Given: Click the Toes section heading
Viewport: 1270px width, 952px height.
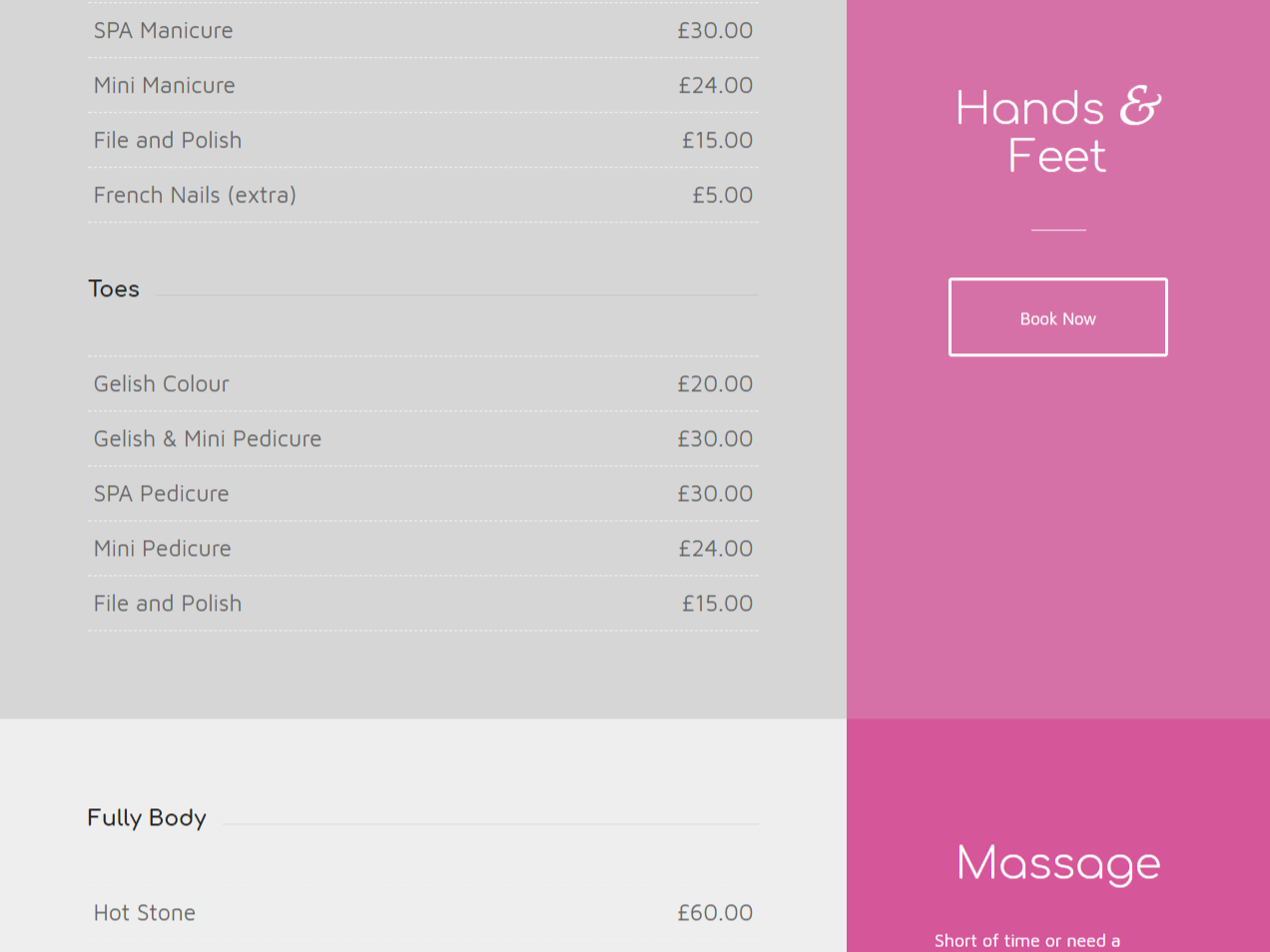Looking at the screenshot, I should [x=114, y=288].
